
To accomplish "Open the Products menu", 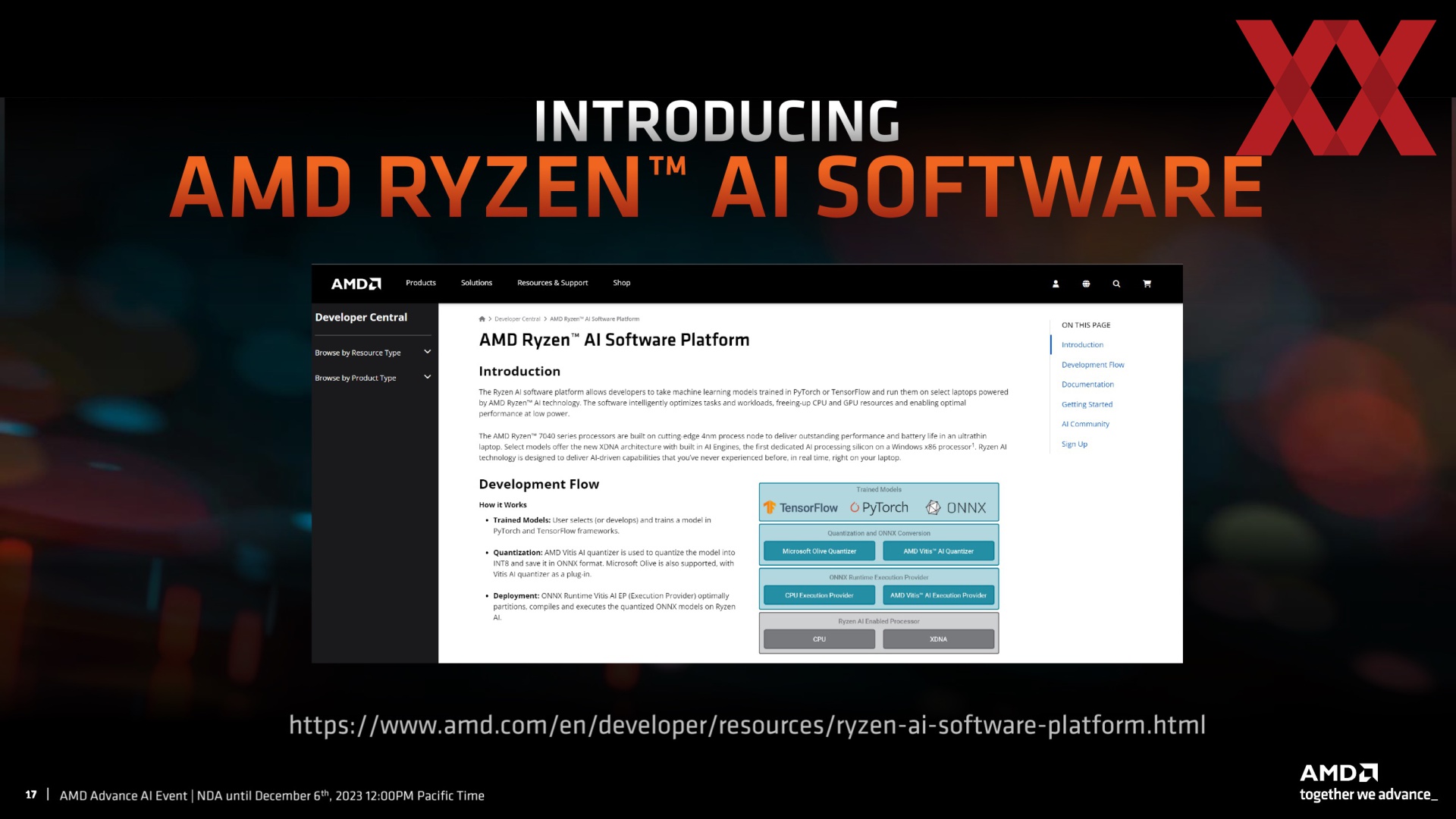I will (x=421, y=283).
